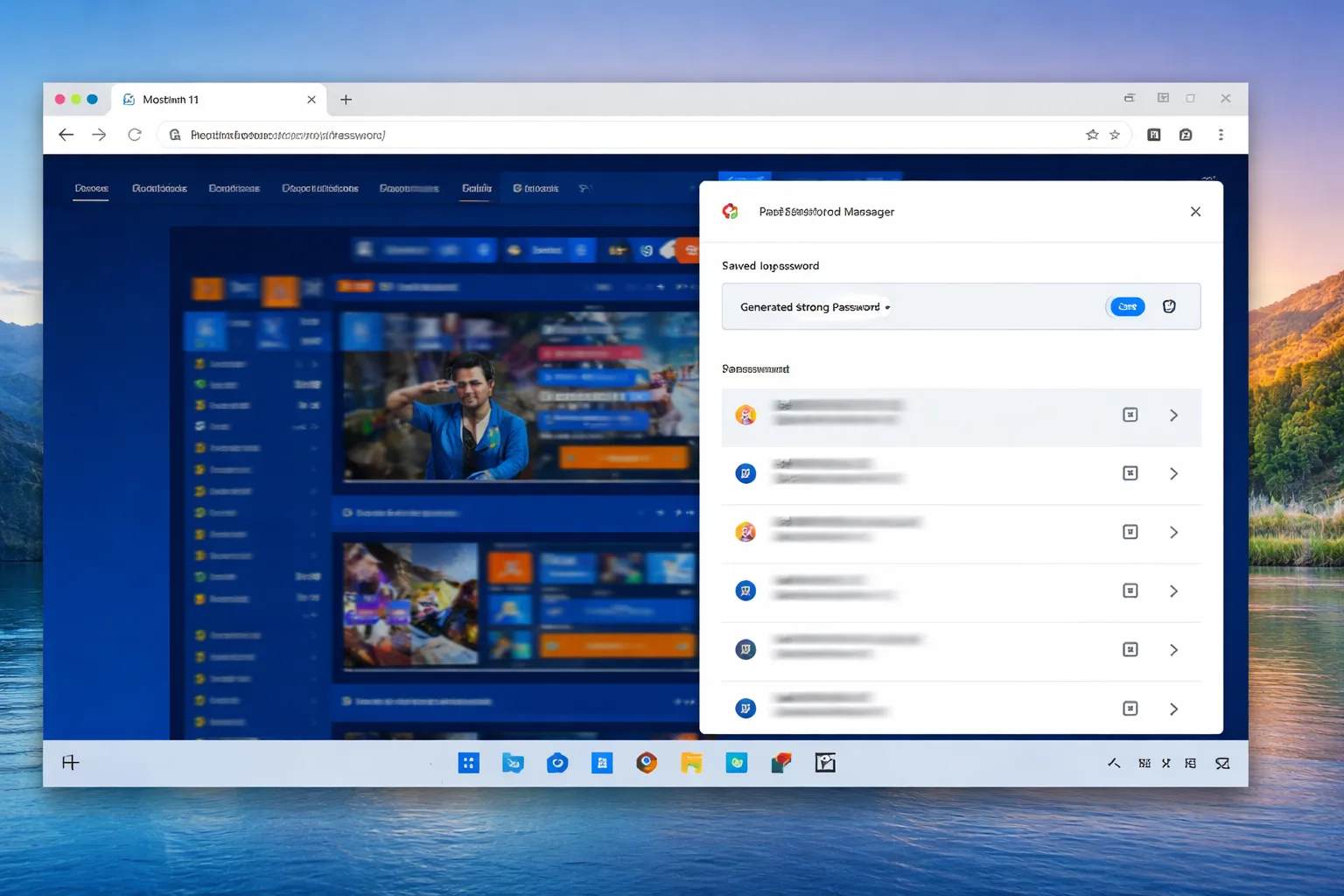Click the orange avatar of the first password entry

tap(745, 415)
